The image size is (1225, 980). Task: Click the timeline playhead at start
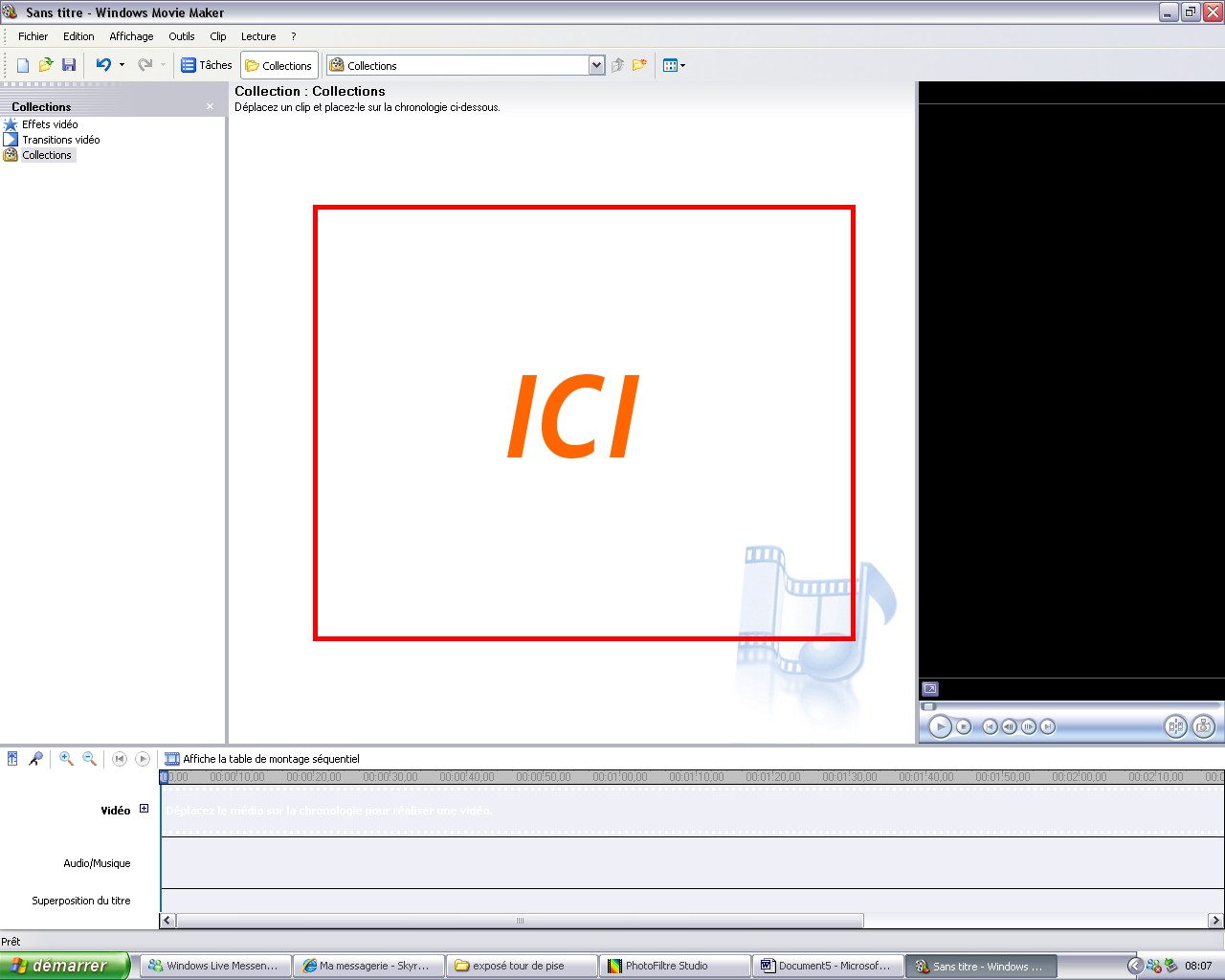(x=164, y=777)
